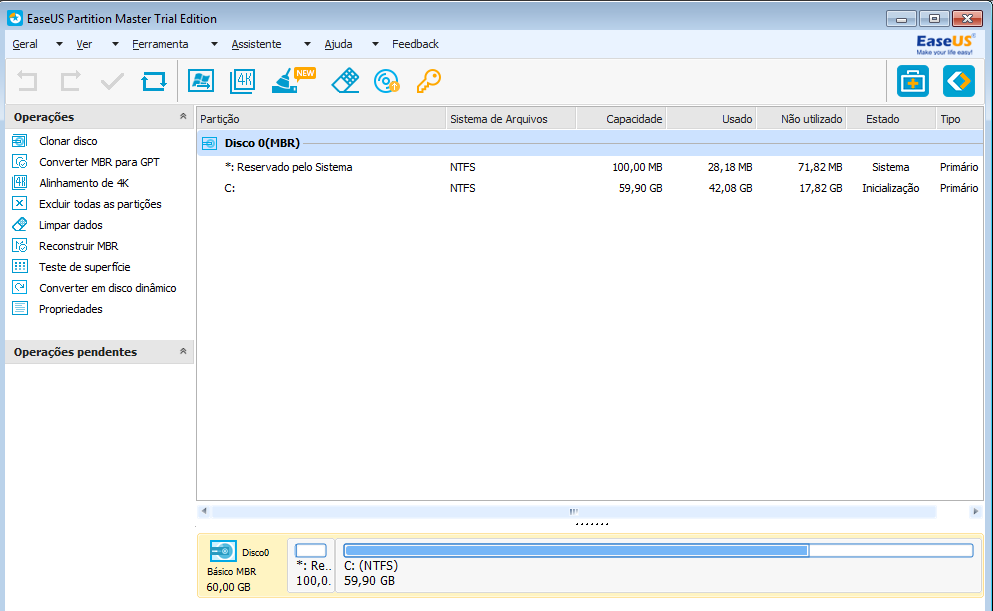Open the Ferramenta menu
Viewport: 993px width, 611px height.
tap(160, 44)
